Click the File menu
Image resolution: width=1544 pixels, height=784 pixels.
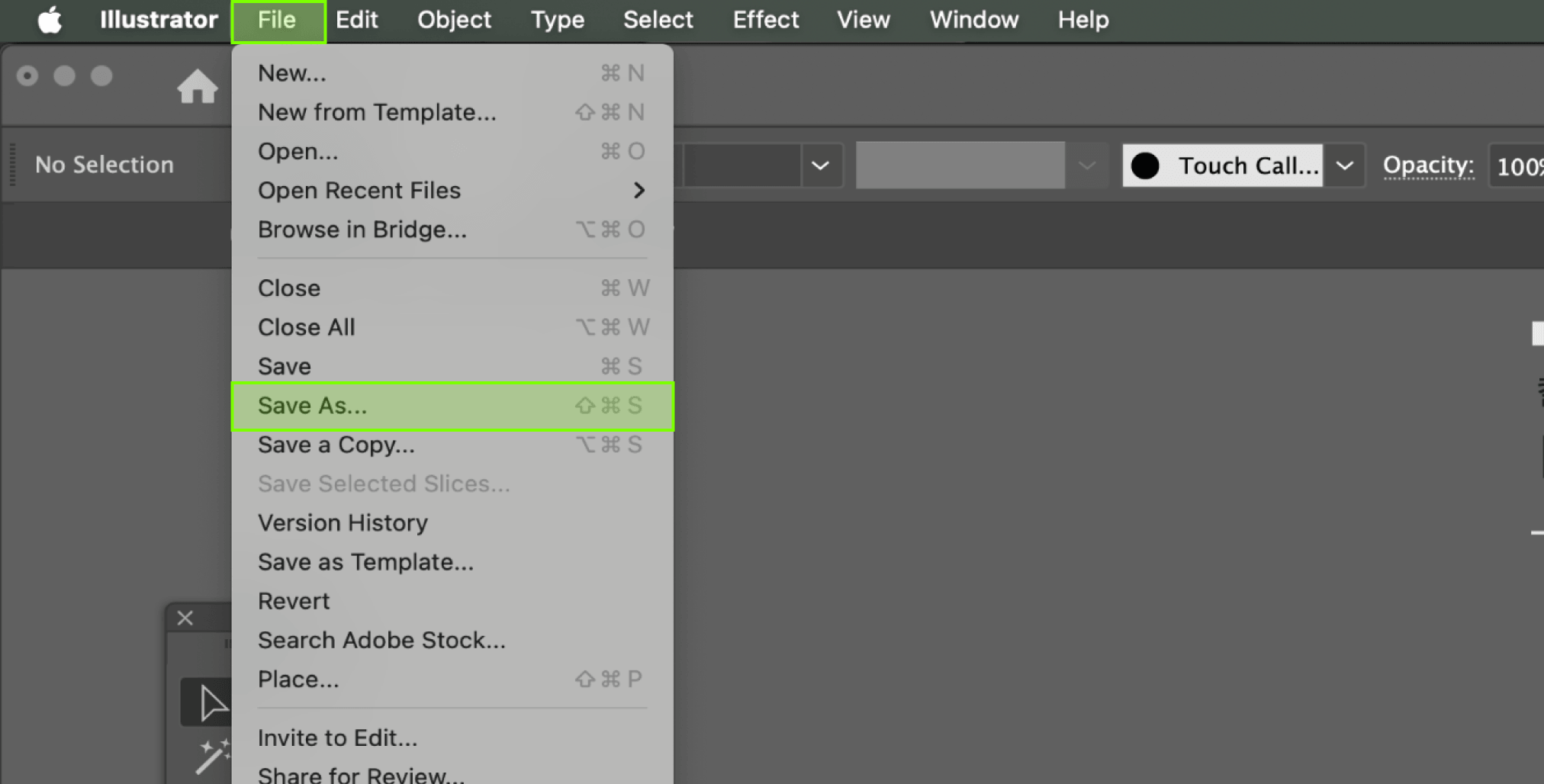tap(277, 20)
